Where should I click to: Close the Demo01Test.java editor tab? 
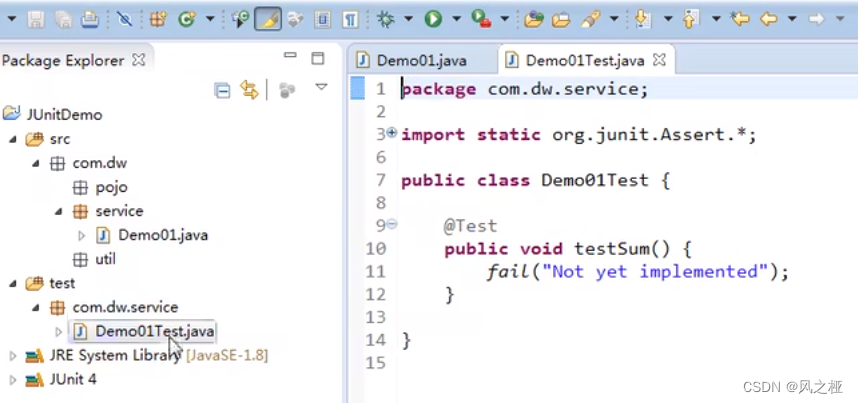659,60
